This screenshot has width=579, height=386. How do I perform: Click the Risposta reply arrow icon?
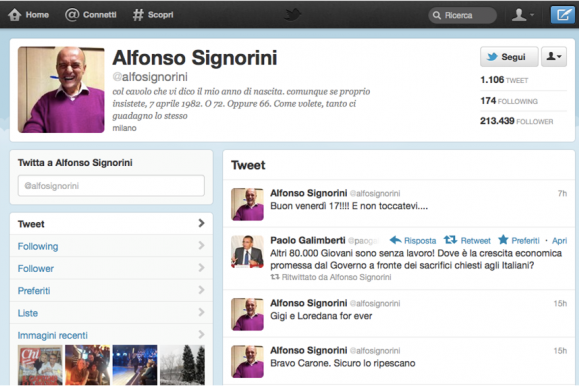click(x=395, y=240)
